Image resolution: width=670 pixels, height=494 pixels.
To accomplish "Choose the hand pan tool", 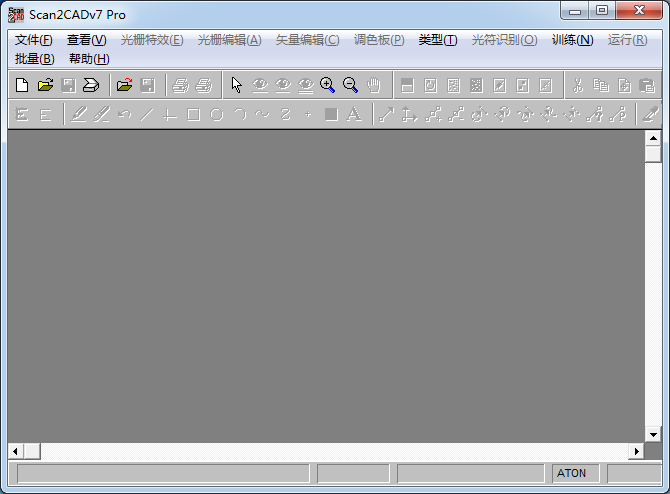I will [373, 85].
